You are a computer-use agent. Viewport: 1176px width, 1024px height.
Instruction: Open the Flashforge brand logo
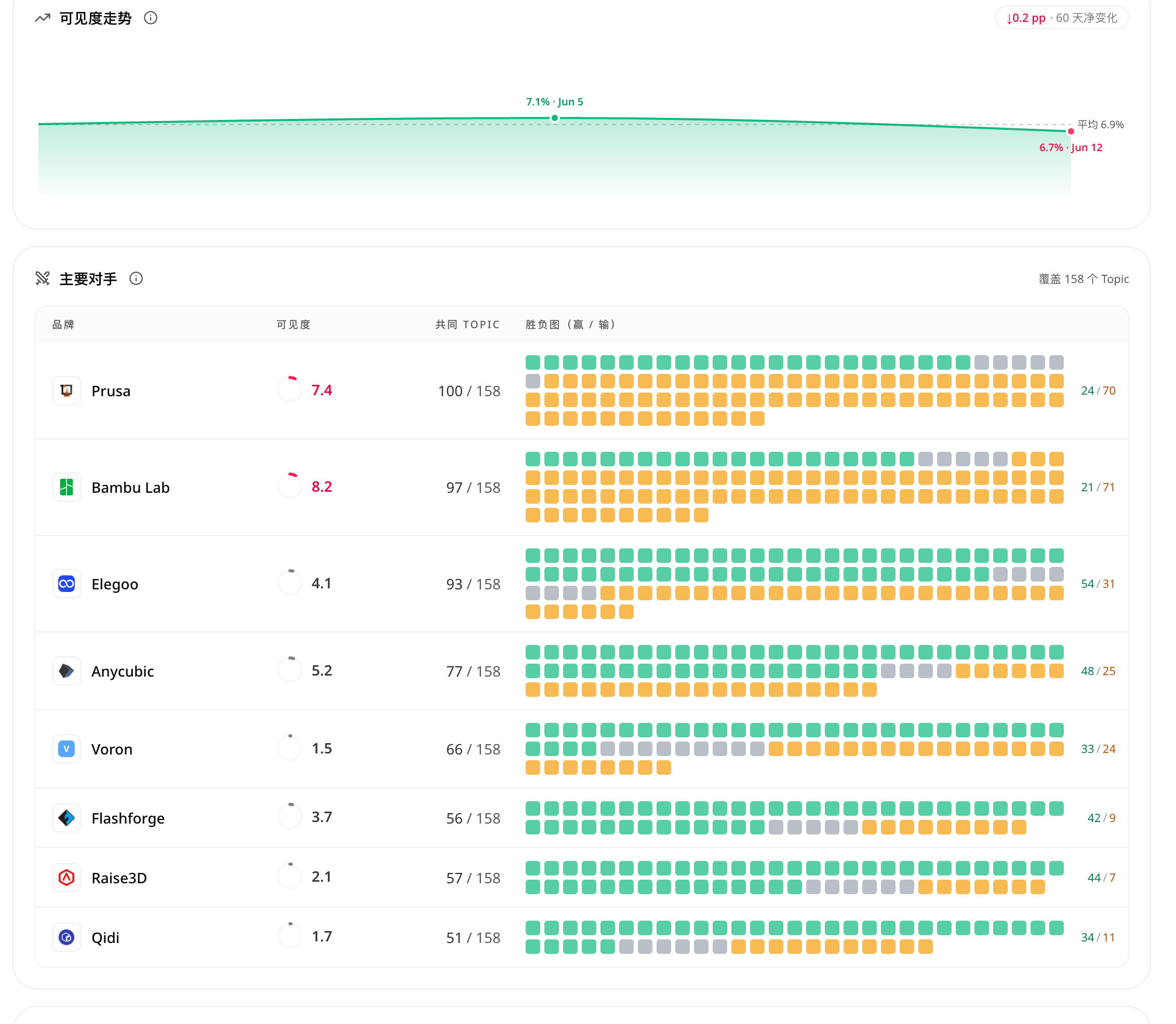(66, 818)
